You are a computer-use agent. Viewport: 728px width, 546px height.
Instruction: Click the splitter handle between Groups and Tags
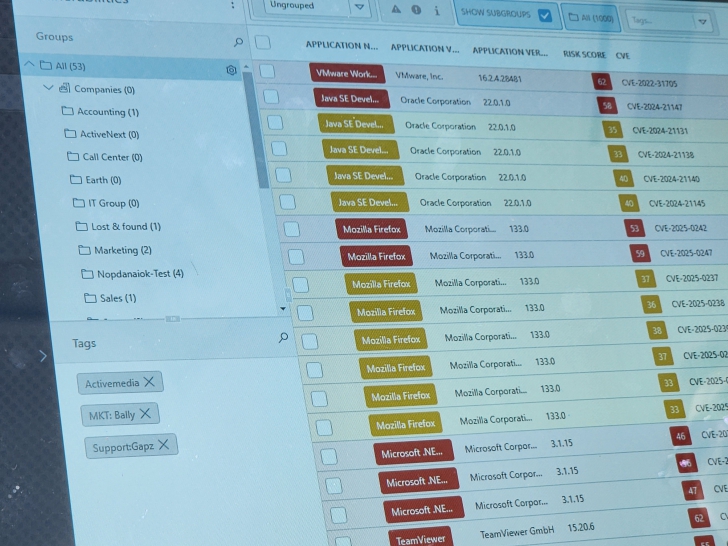[x=172, y=318]
